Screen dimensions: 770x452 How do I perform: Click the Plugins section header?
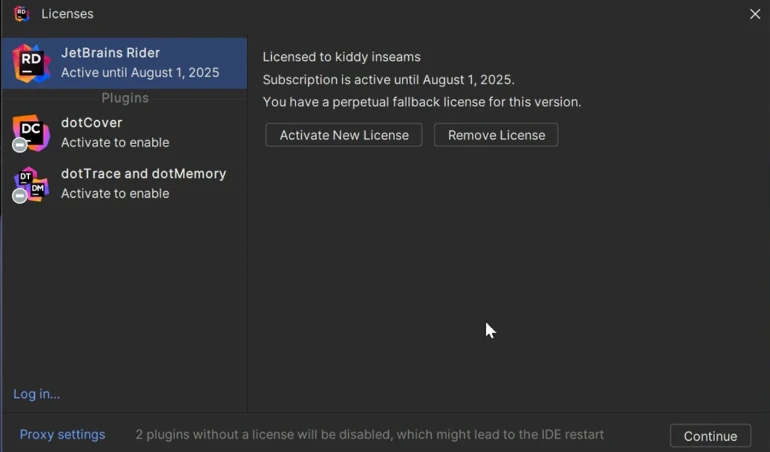coord(125,98)
